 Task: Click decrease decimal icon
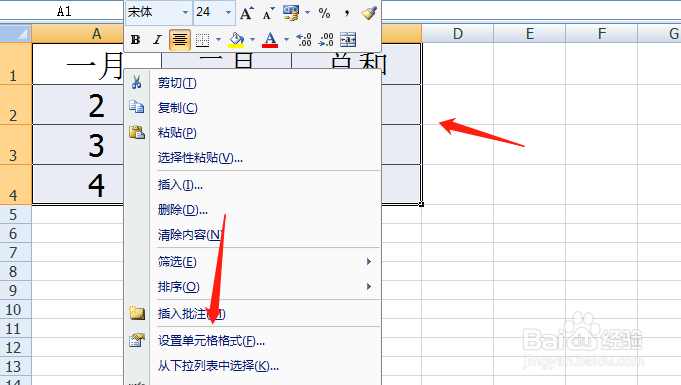click(326, 40)
